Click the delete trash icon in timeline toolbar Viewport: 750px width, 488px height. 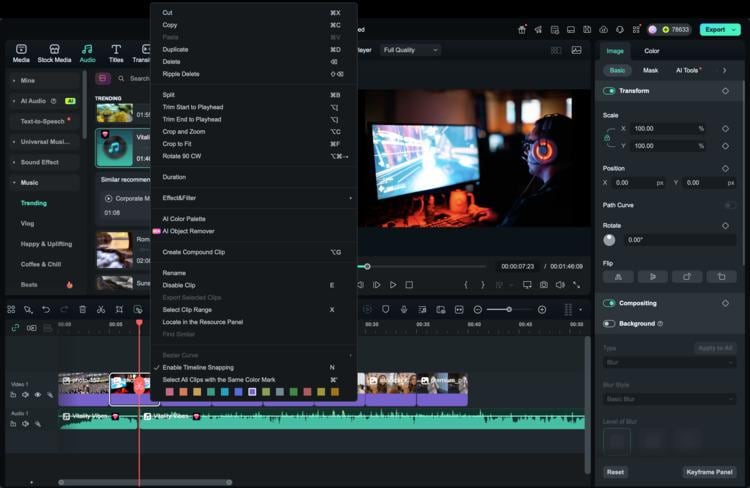pyautogui.click(x=82, y=310)
